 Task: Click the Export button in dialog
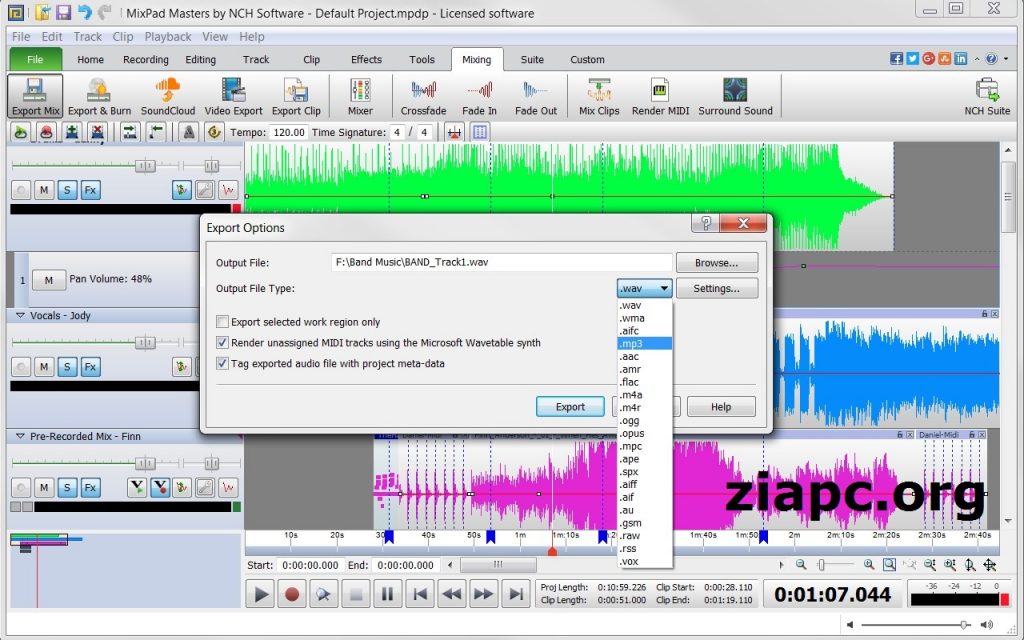(570, 407)
